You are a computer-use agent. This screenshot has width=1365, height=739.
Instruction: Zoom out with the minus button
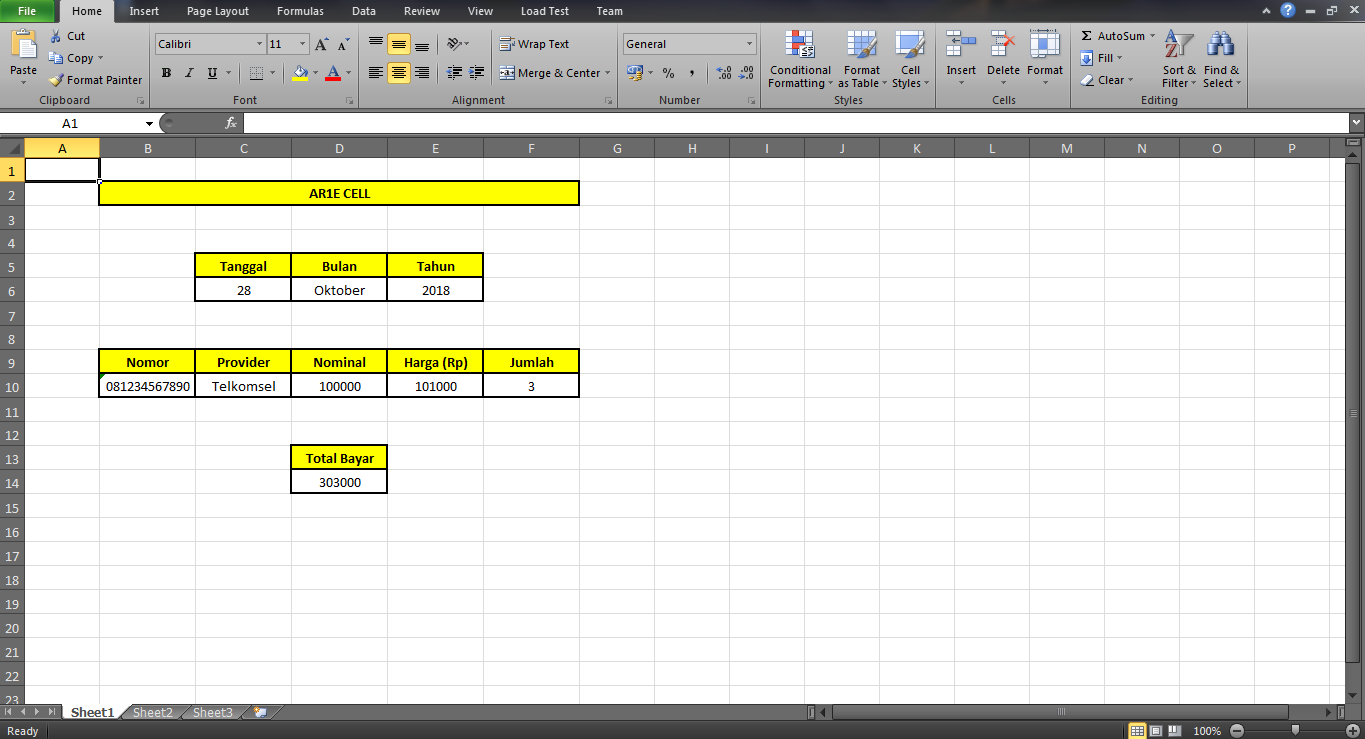point(1237,731)
